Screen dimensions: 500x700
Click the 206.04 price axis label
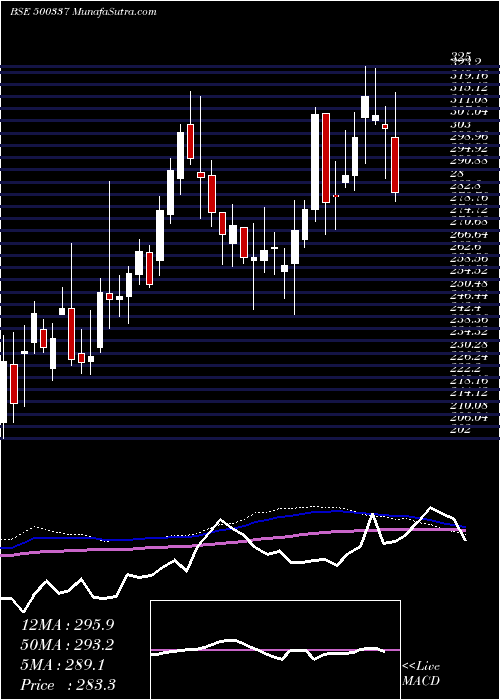[x=469, y=417]
